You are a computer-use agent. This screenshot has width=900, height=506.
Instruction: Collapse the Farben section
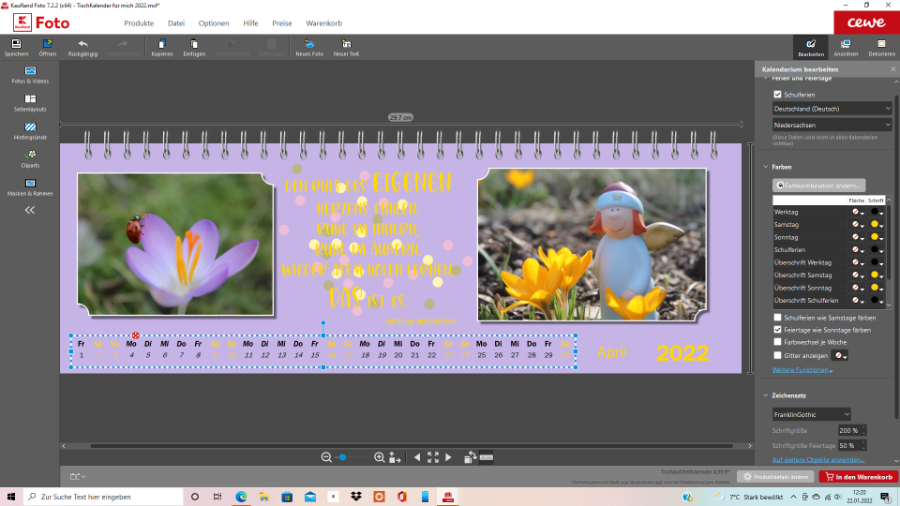[x=765, y=167]
